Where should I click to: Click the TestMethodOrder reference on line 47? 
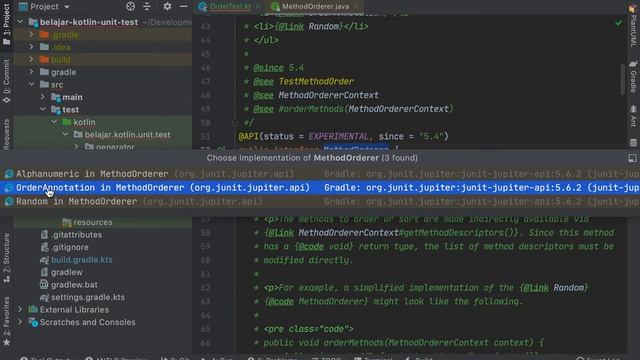(316, 82)
